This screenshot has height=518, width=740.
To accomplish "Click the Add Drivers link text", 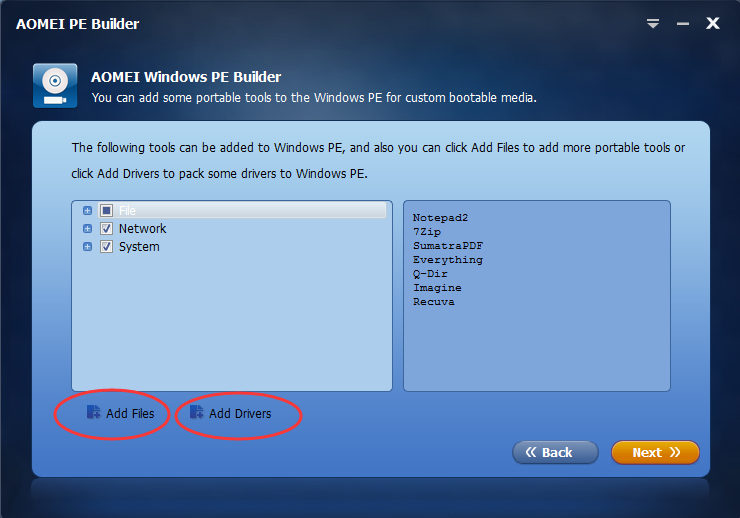I will tap(240, 414).
